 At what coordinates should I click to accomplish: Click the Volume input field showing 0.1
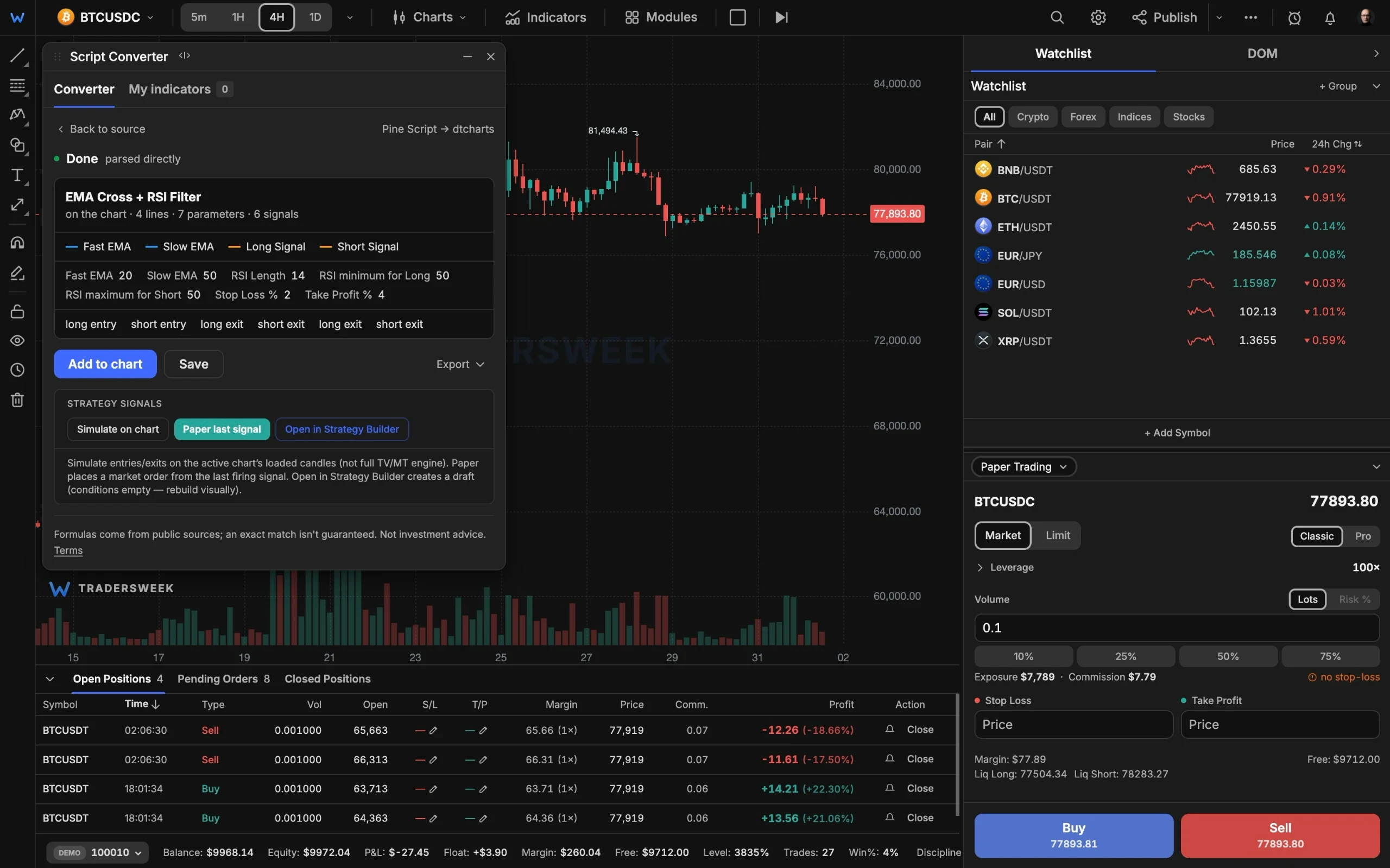(x=1177, y=628)
